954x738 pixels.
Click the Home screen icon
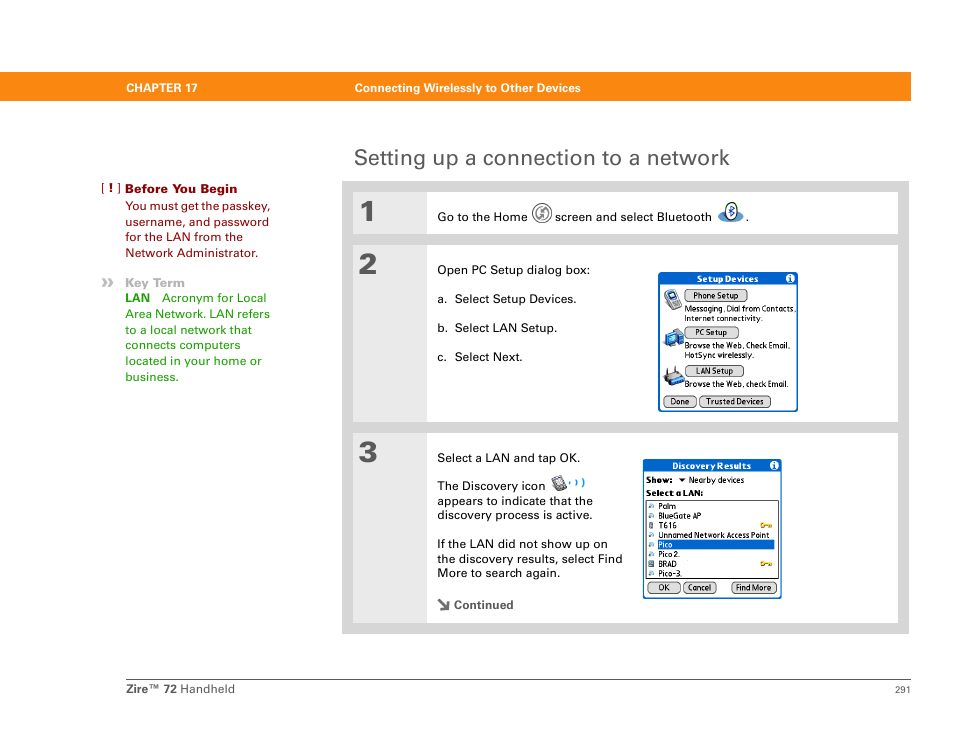click(x=541, y=213)
